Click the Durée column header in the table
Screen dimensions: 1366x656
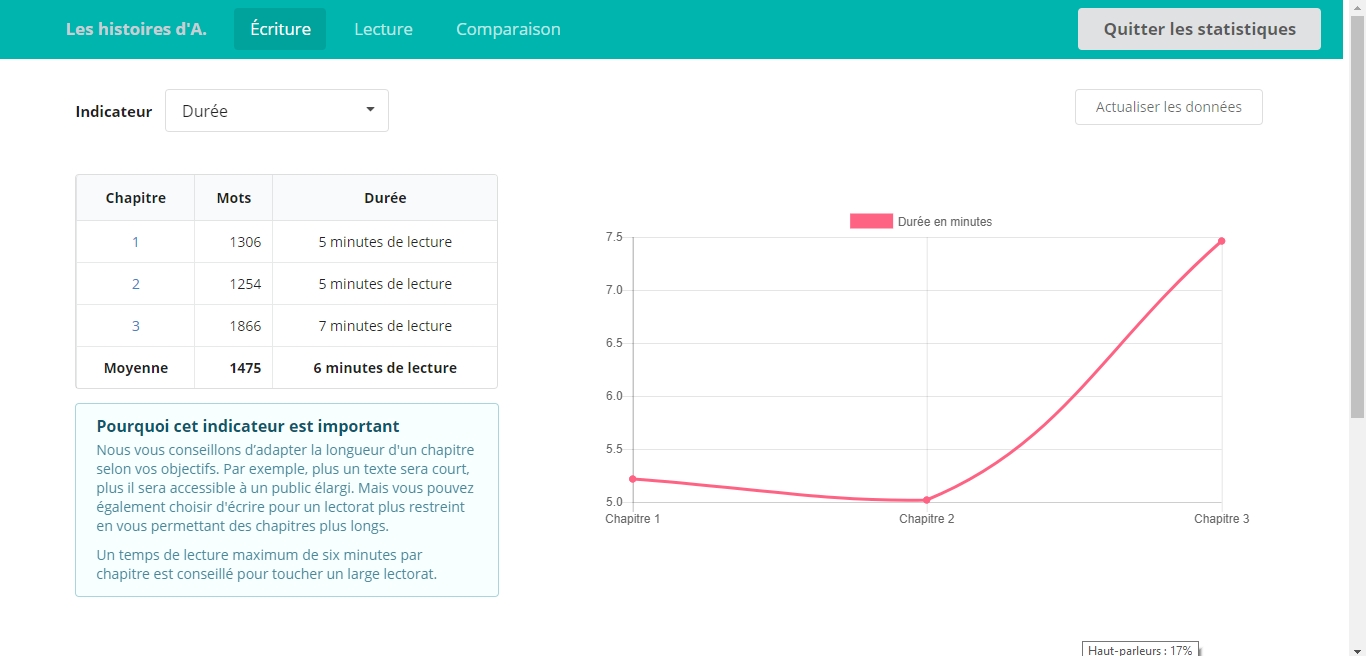point(385,198)
